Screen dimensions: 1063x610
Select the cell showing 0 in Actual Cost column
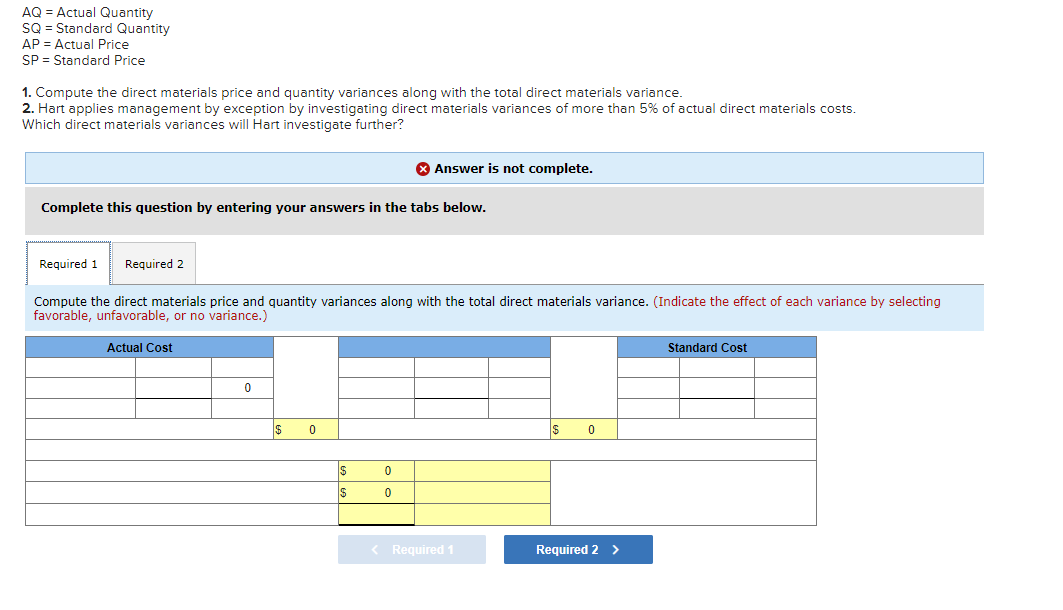tap(246, 388)
